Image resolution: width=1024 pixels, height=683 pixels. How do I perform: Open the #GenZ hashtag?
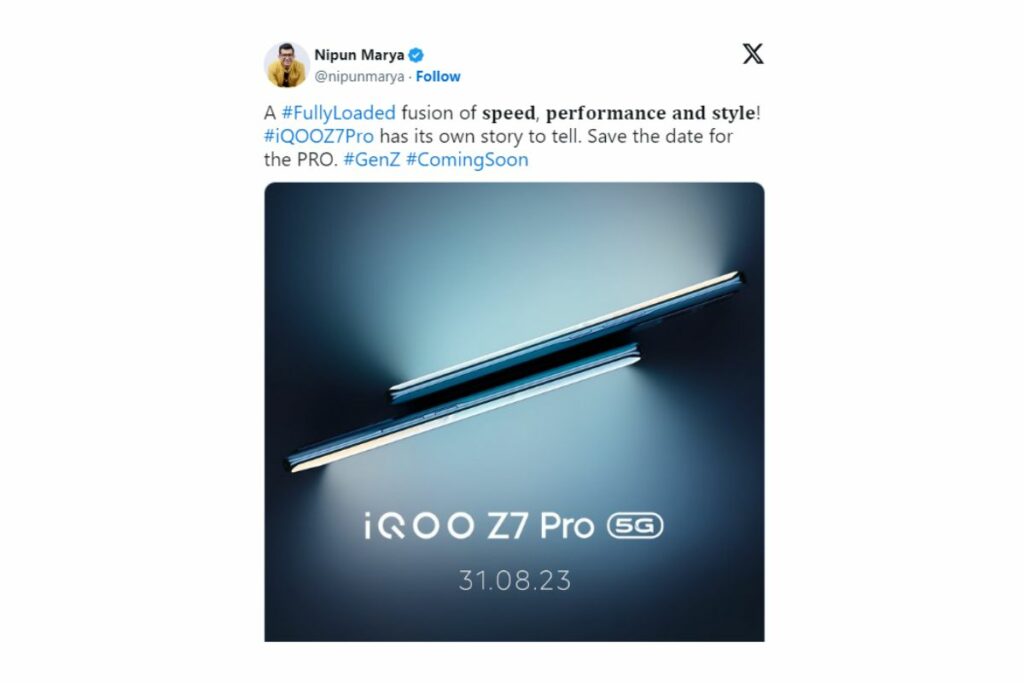coord(372,159)
